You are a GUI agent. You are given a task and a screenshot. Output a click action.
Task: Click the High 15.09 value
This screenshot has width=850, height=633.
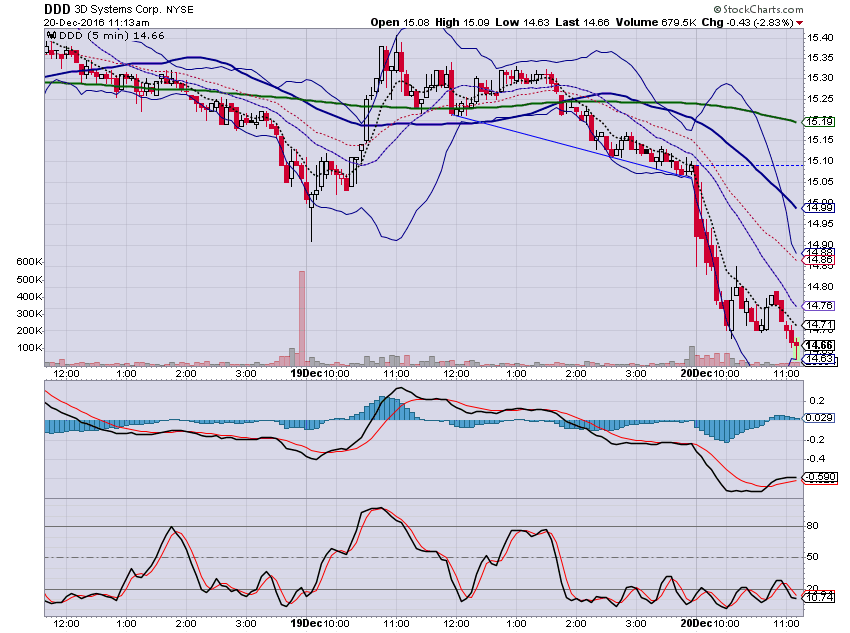pos(462,23)
